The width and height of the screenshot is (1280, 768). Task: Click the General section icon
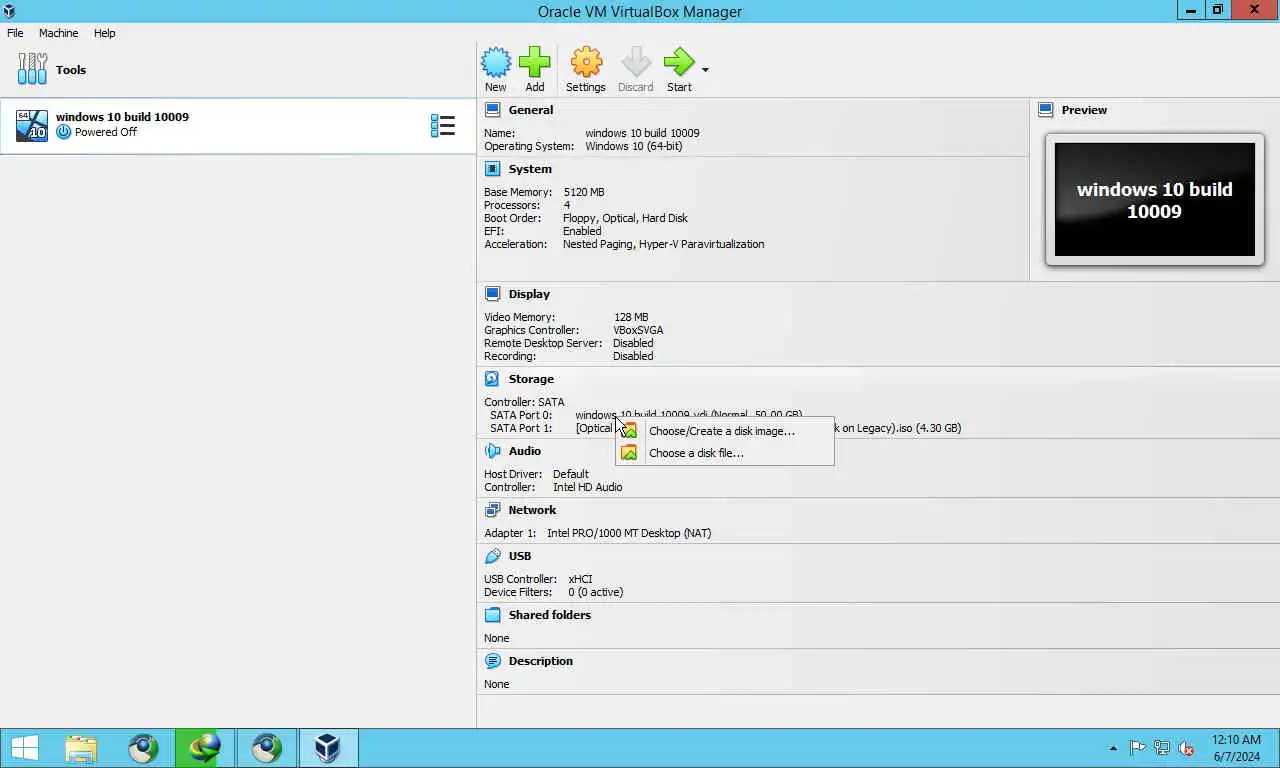click(x=492, y=110)
